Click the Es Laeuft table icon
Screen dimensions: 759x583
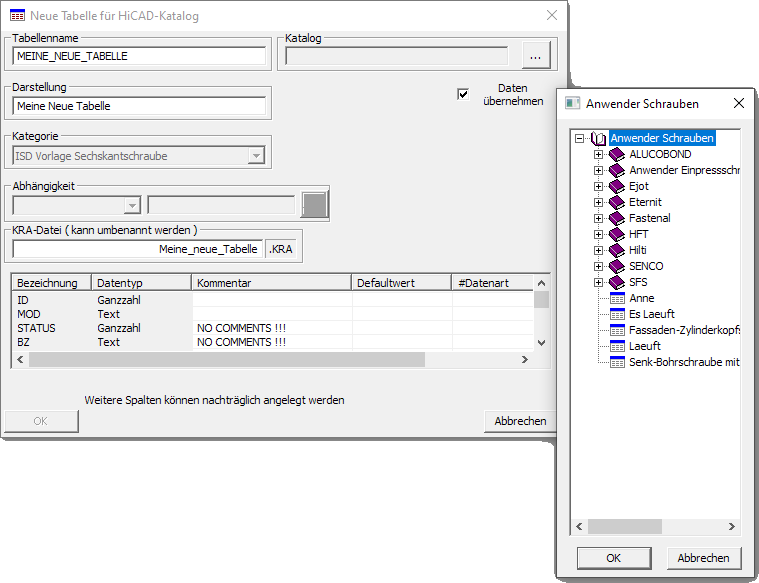point(617,314)
